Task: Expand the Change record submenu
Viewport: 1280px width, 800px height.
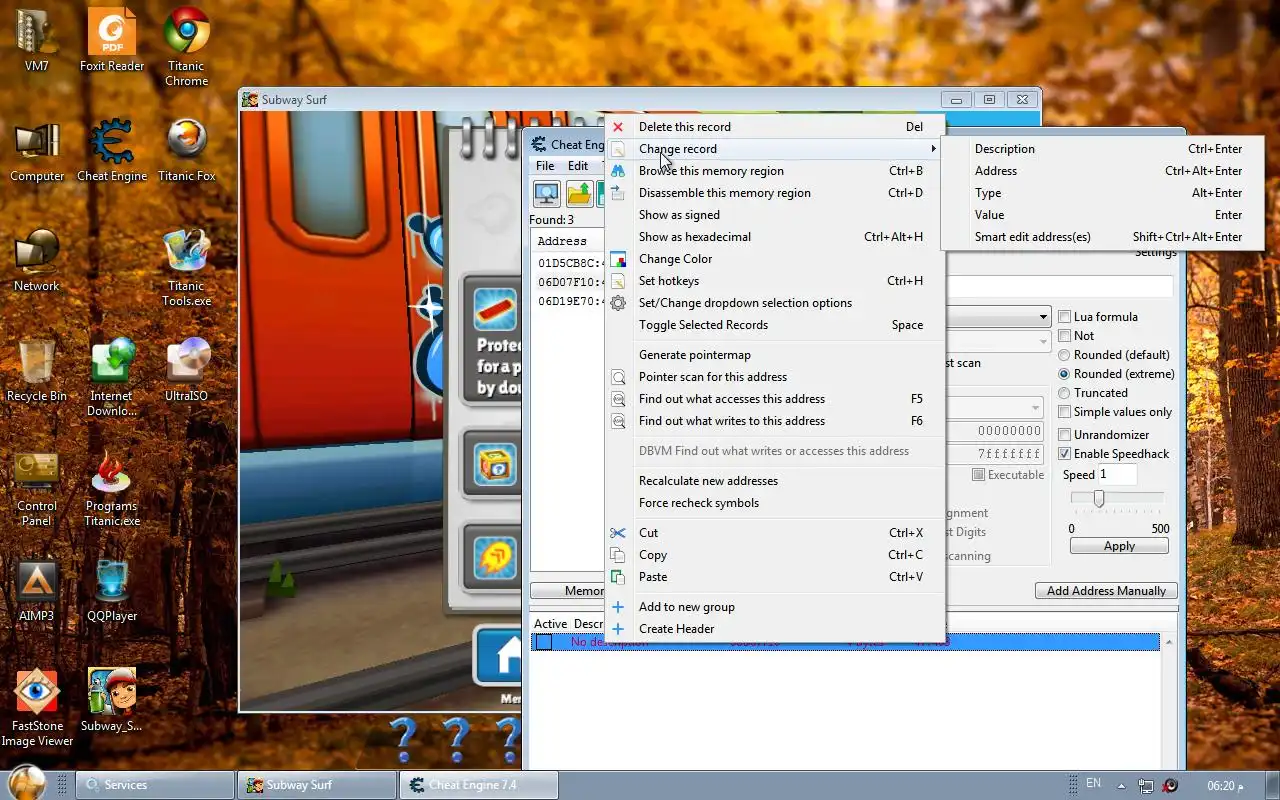Action: (775, 149)
